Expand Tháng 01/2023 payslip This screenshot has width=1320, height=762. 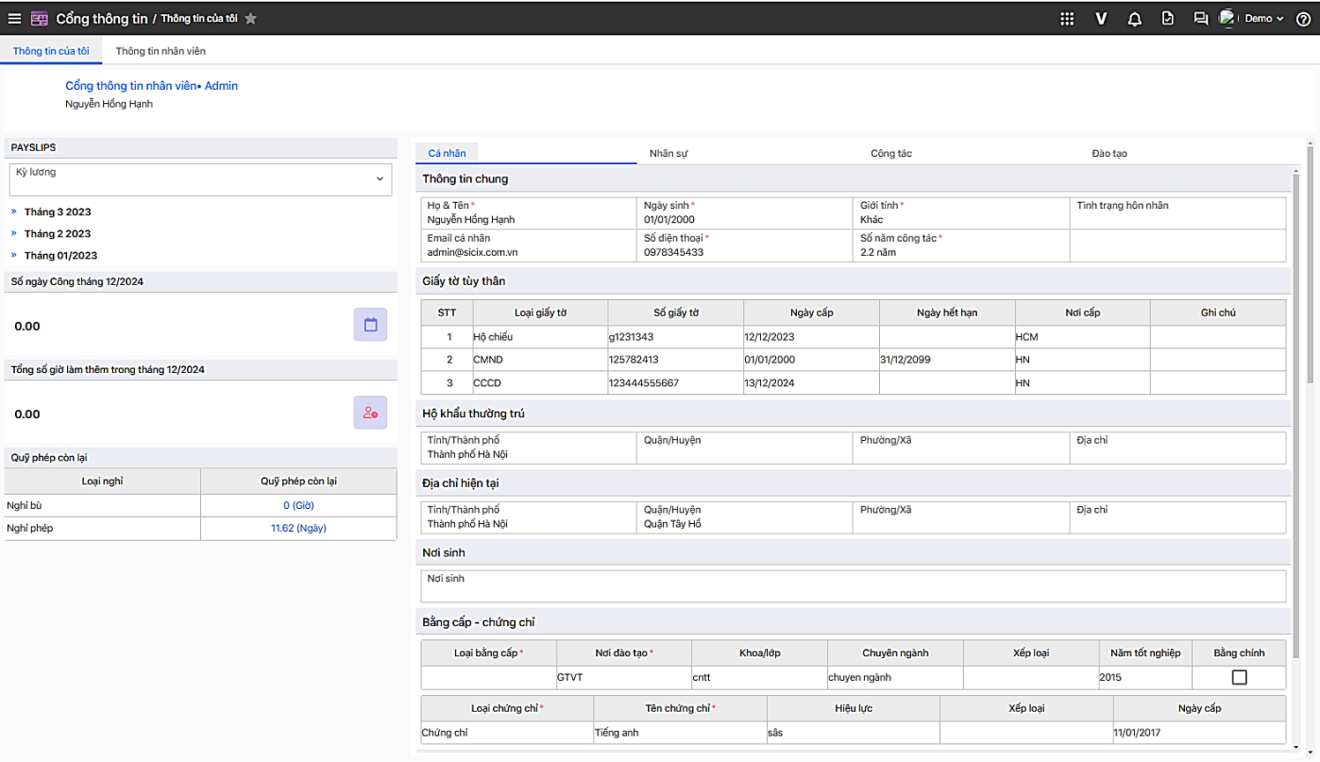click(x=60, y=256)
